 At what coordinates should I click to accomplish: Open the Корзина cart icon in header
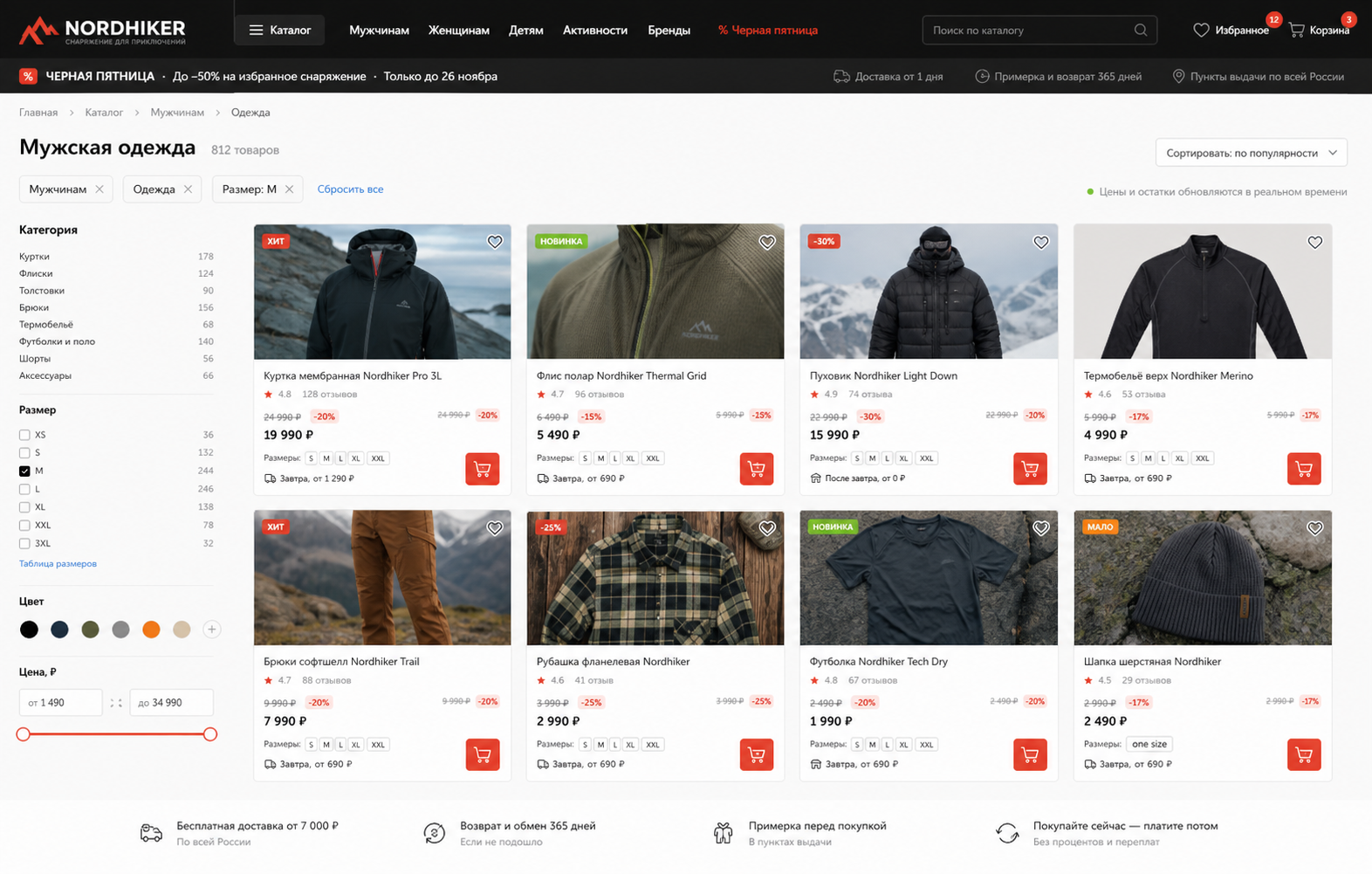point(1297,30)
